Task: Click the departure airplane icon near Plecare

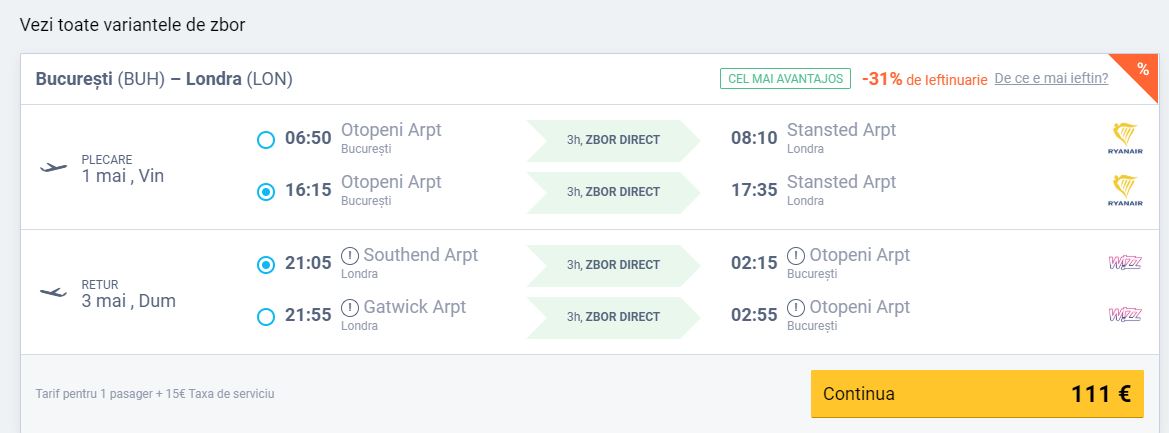Action: pos(54,168)
